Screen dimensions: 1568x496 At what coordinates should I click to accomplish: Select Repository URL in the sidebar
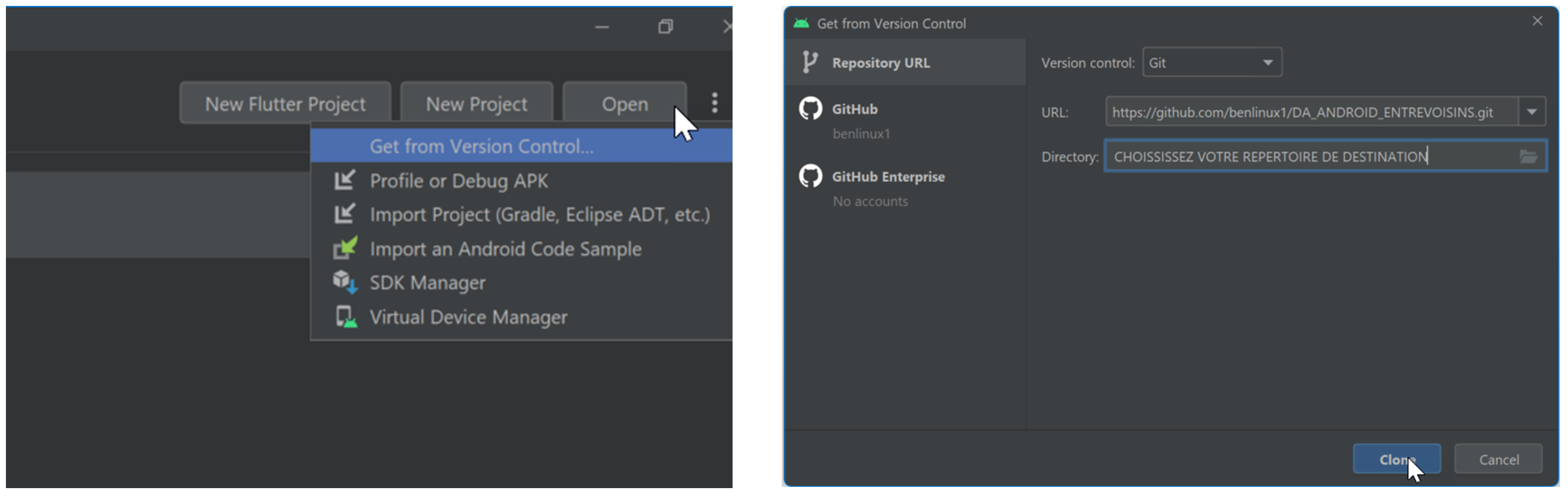881,62
